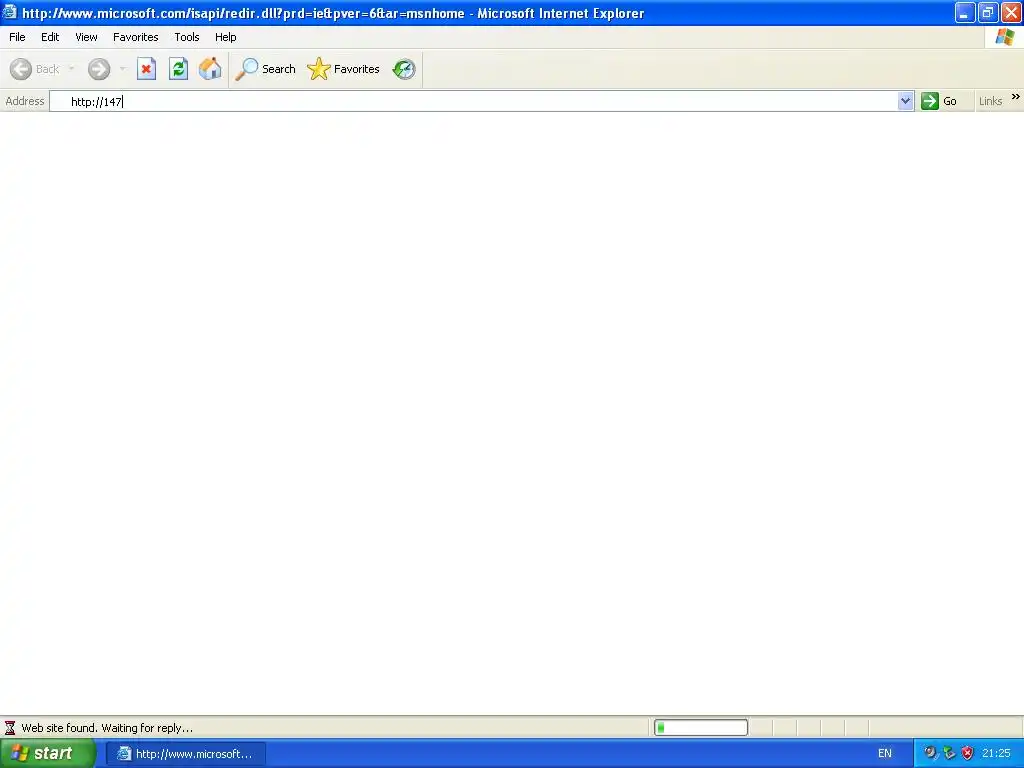1024x768 pixels.
Task: Click the 'Web site found' status text
Action: click(x=107, y=728)
